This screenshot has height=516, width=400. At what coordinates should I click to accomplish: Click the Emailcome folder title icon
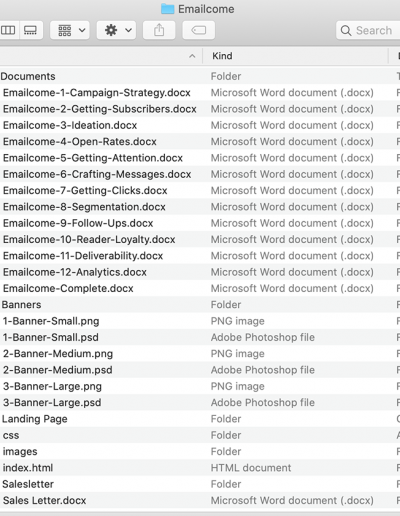pyautogui.click(x=168, y=9)
